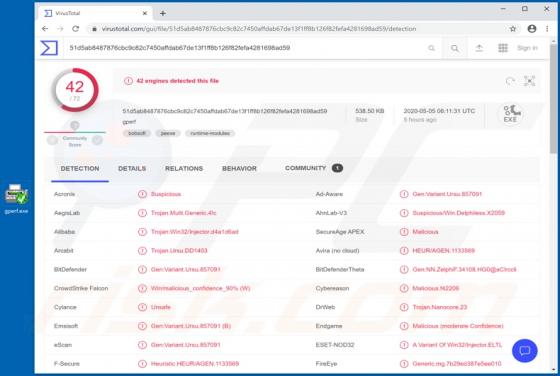Viewport: 560px width, 376px height.
Task: Click the peexe tag
Action: [x=168, y=133]
